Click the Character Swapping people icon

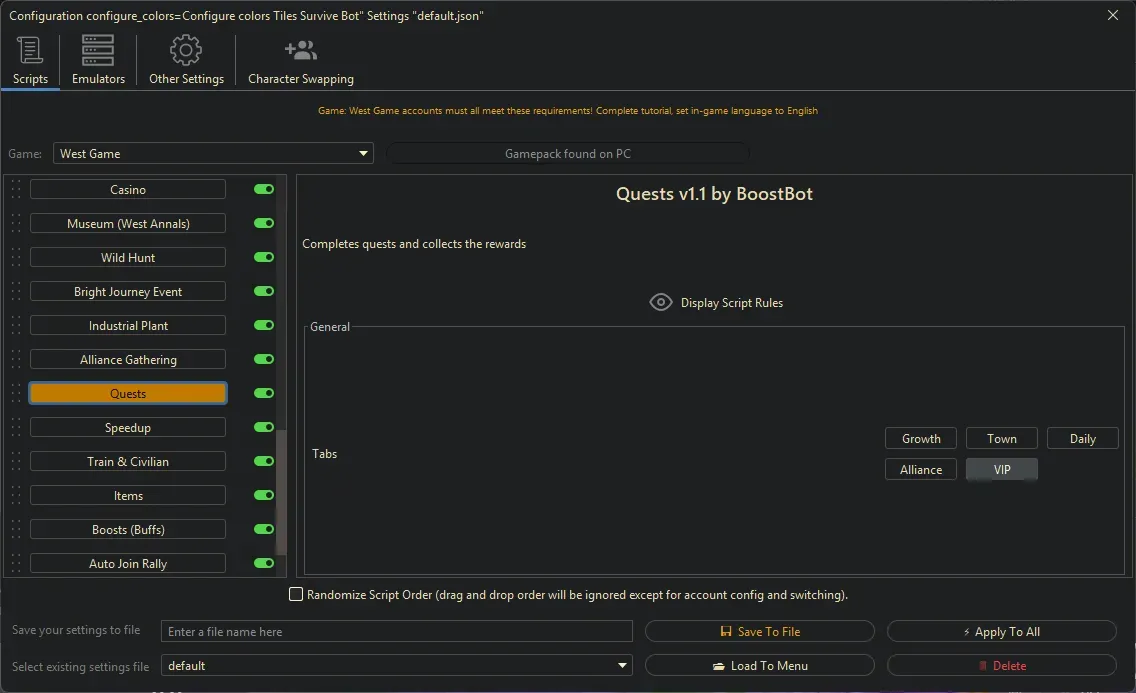point(299,50)
